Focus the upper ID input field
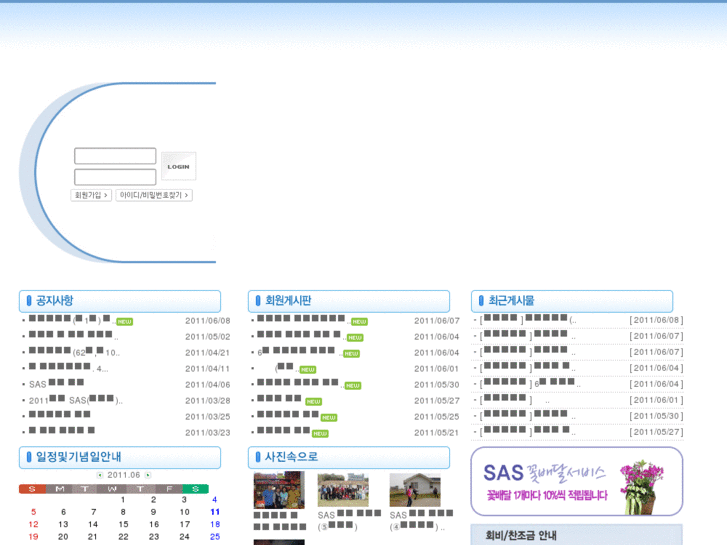Viewport: 727px width, 545px height. [x=115, y=156]
